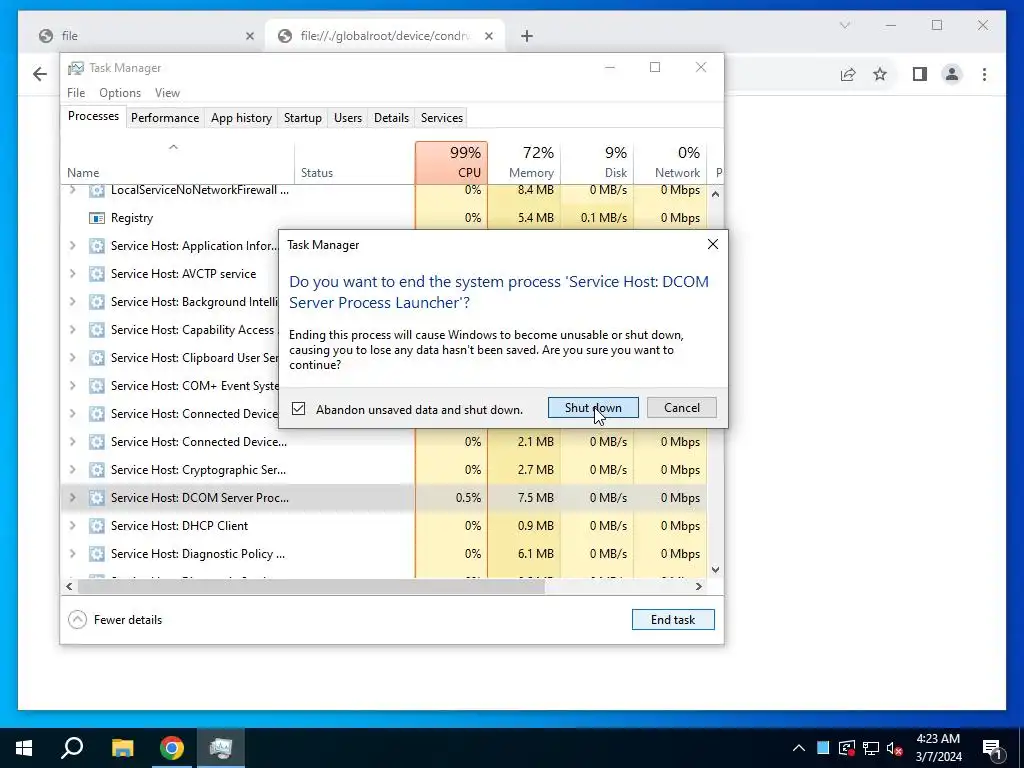Switch to the Details tab

pos(391,118)
